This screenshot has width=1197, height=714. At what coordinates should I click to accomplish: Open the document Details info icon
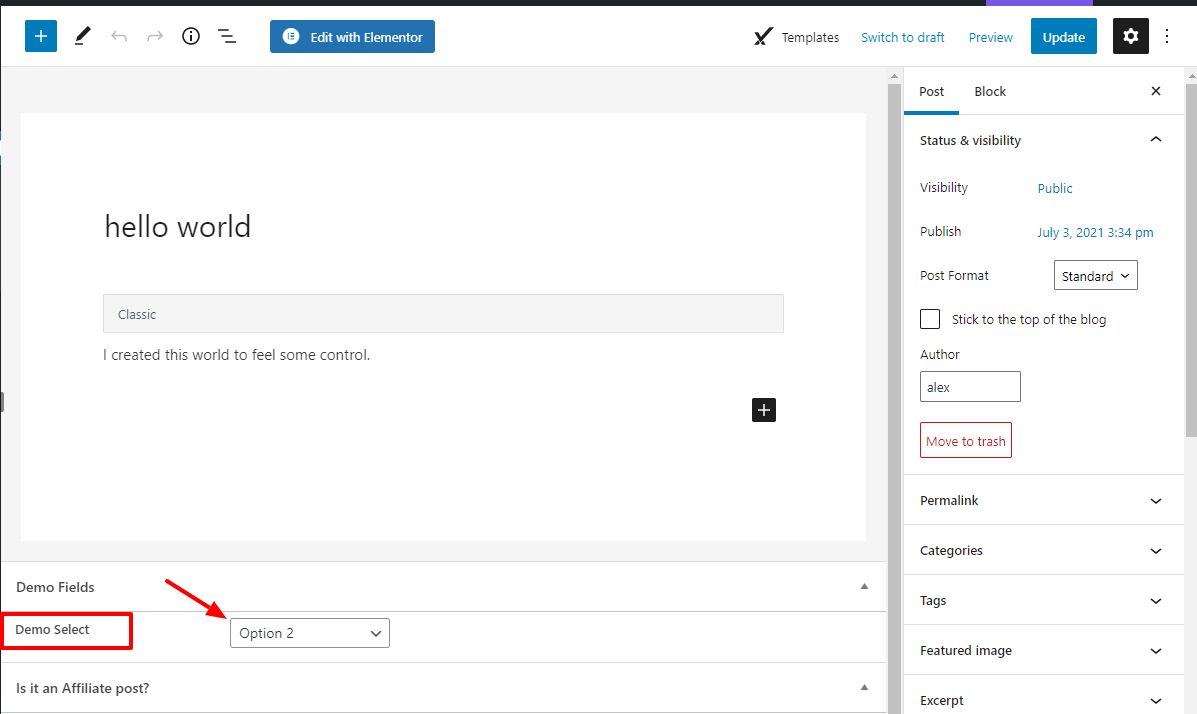tap(191, 37)
